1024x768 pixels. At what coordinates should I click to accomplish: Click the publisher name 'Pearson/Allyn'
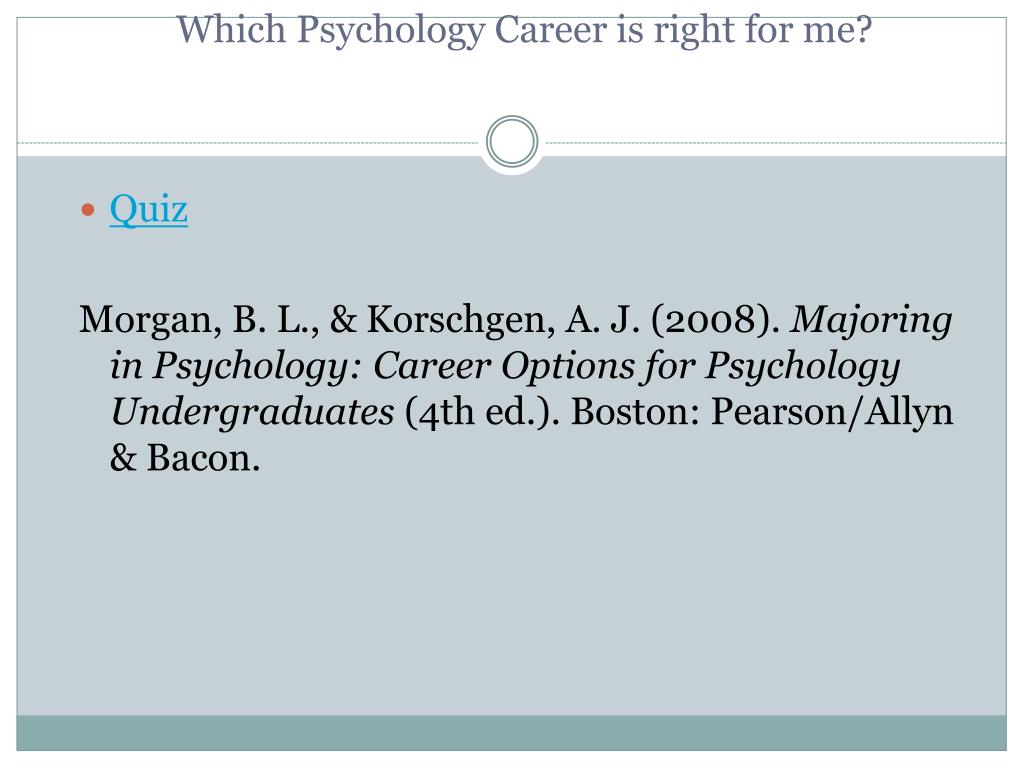832,412
